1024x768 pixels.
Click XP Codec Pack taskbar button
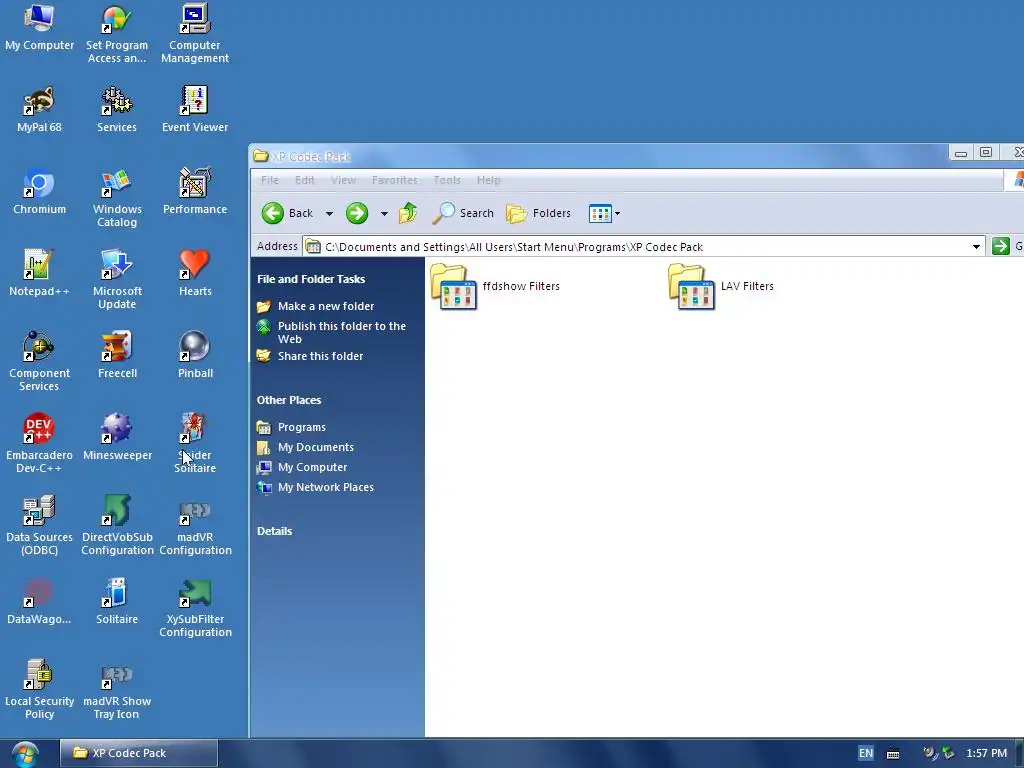(x=138, y=753)
